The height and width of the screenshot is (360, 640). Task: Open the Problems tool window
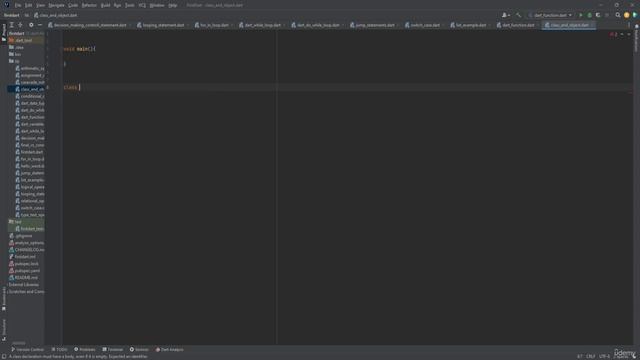(84, 349)
